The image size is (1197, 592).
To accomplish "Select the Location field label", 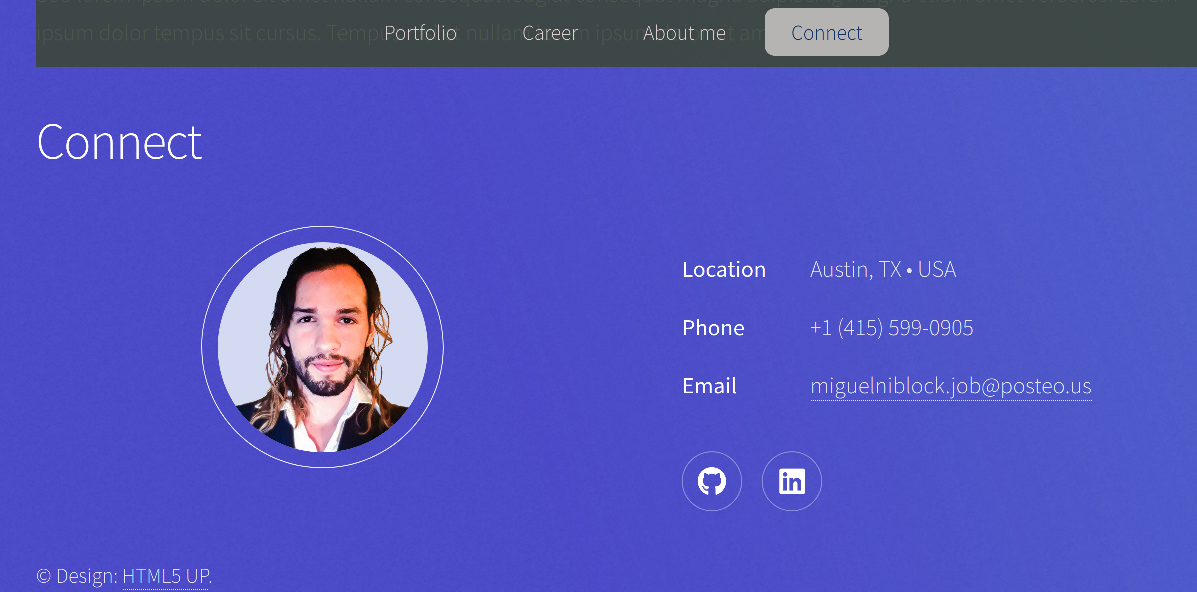I will point(724,270).
